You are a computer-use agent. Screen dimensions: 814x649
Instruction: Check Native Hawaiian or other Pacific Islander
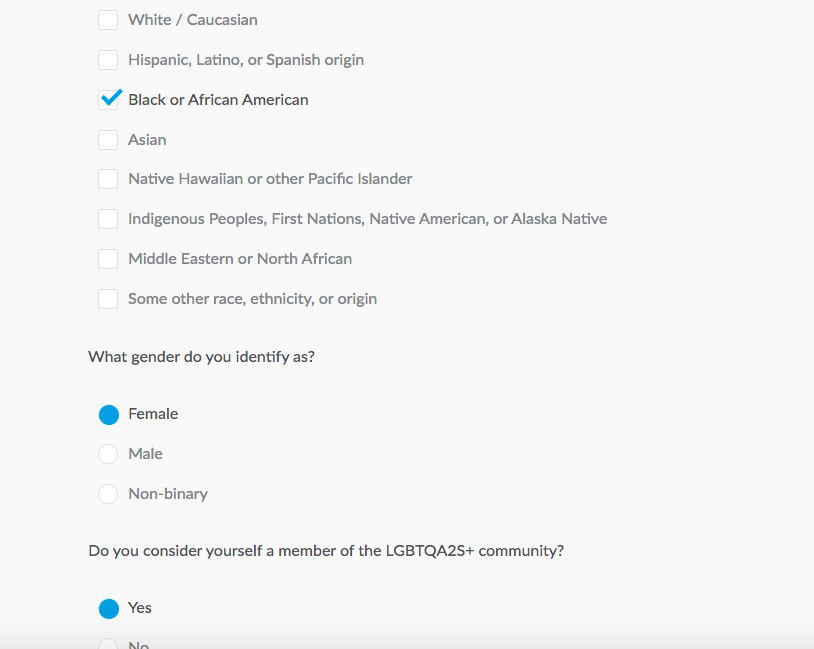[x=108, y=179]
